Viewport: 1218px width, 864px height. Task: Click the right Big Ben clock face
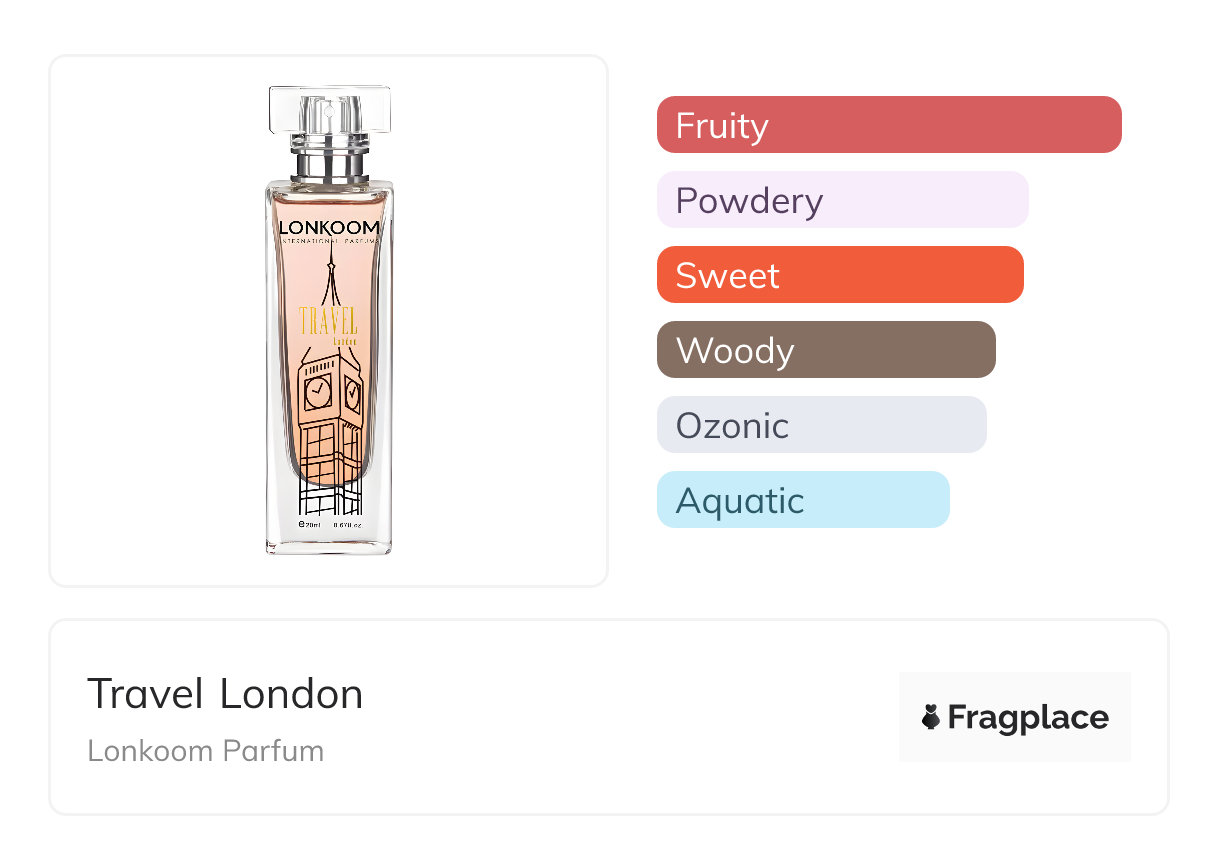353,394
